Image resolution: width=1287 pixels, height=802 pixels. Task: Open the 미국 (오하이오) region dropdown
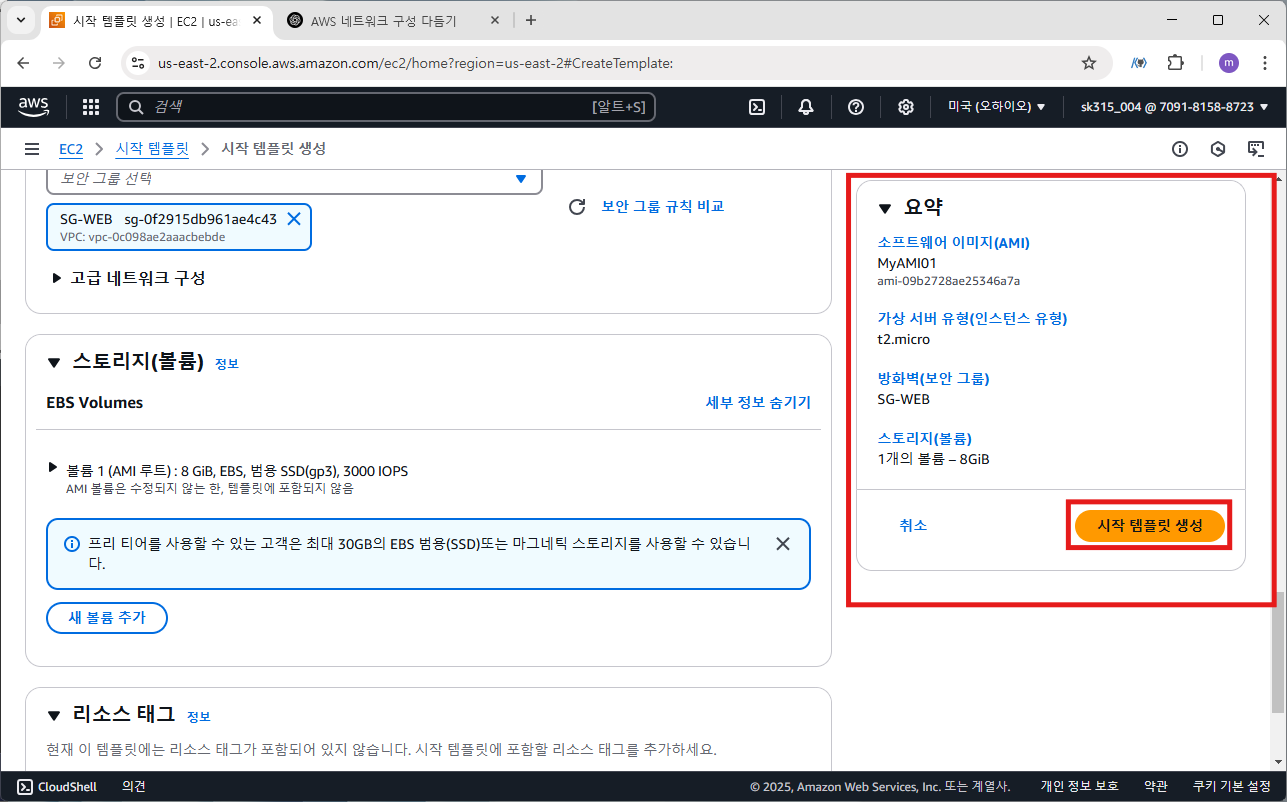(996, 107)
